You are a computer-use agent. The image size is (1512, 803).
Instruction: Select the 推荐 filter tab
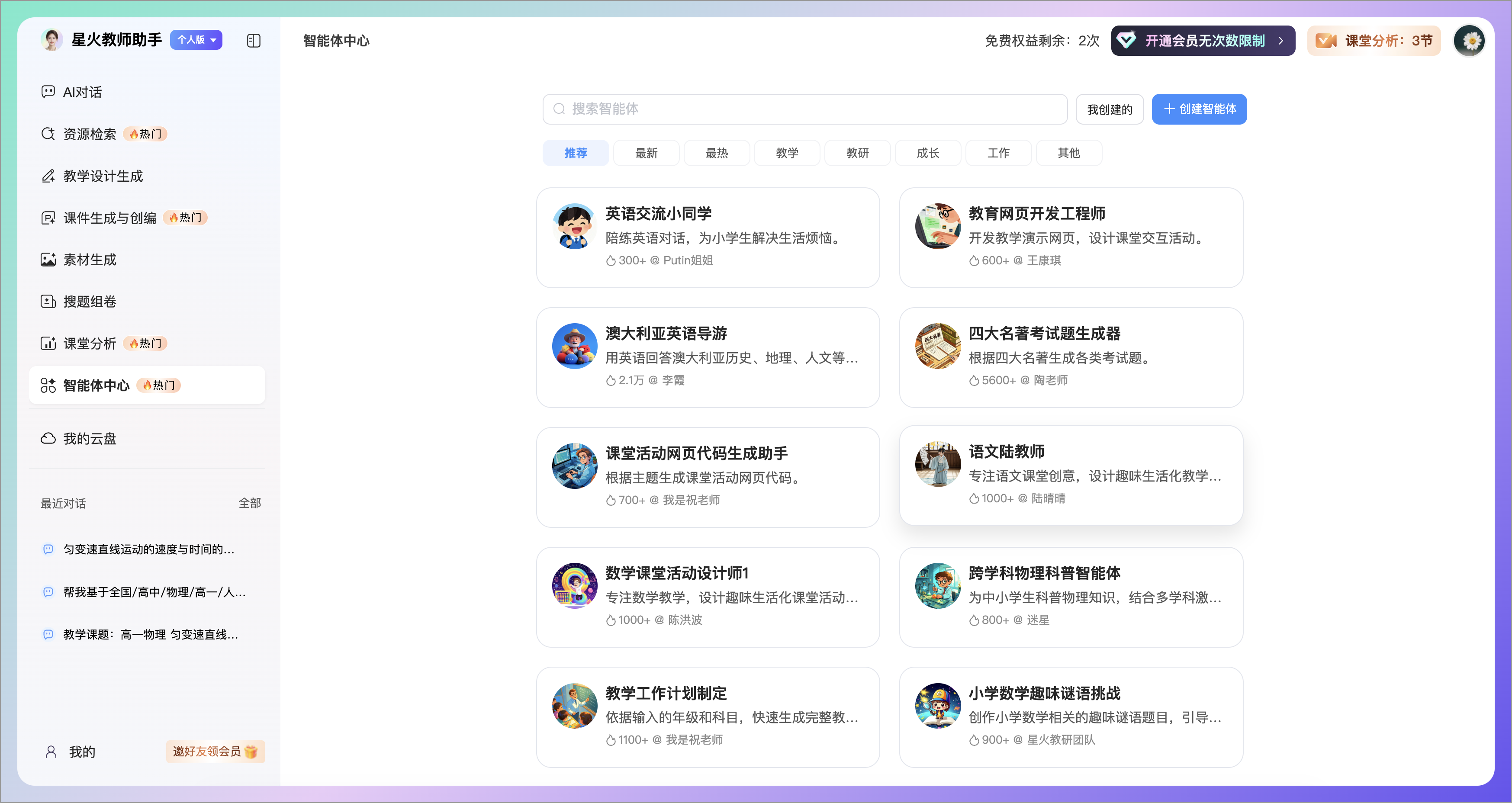pos(575,153)
